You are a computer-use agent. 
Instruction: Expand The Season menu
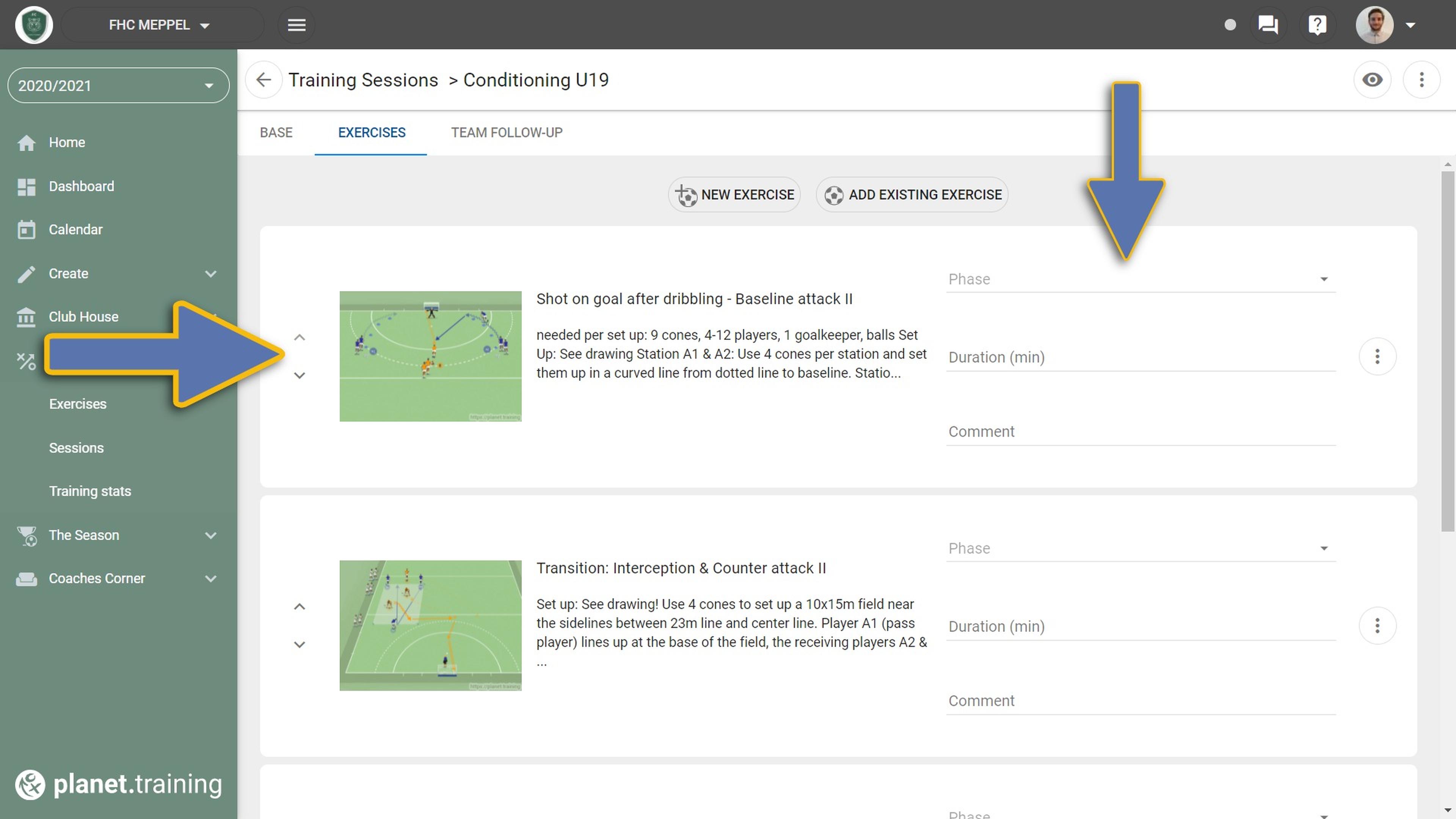[119, 535]
